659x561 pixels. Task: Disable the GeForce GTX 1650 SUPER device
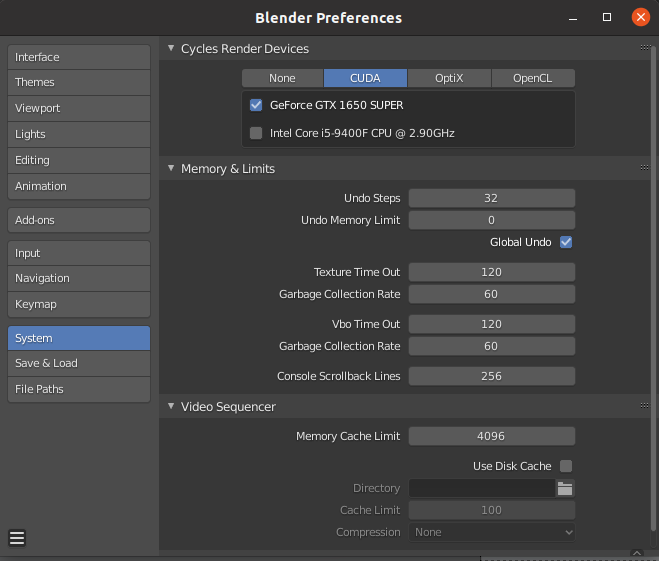pyautogui.click(x=256, y=105)
